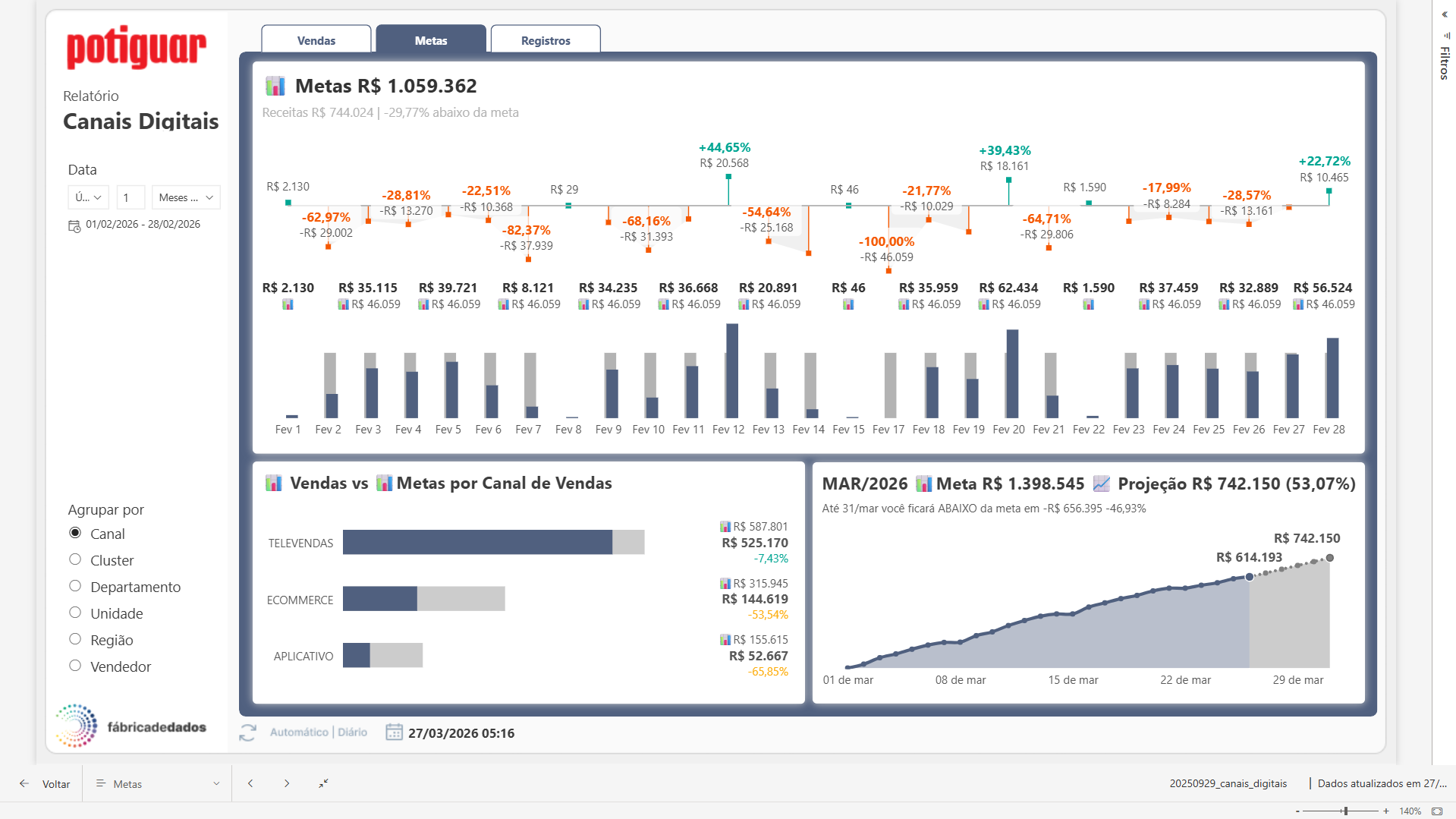Viewport: 1456px width, 819px height.
Task: Click the back arrow next to Voltar
Action: coord(24,783)
